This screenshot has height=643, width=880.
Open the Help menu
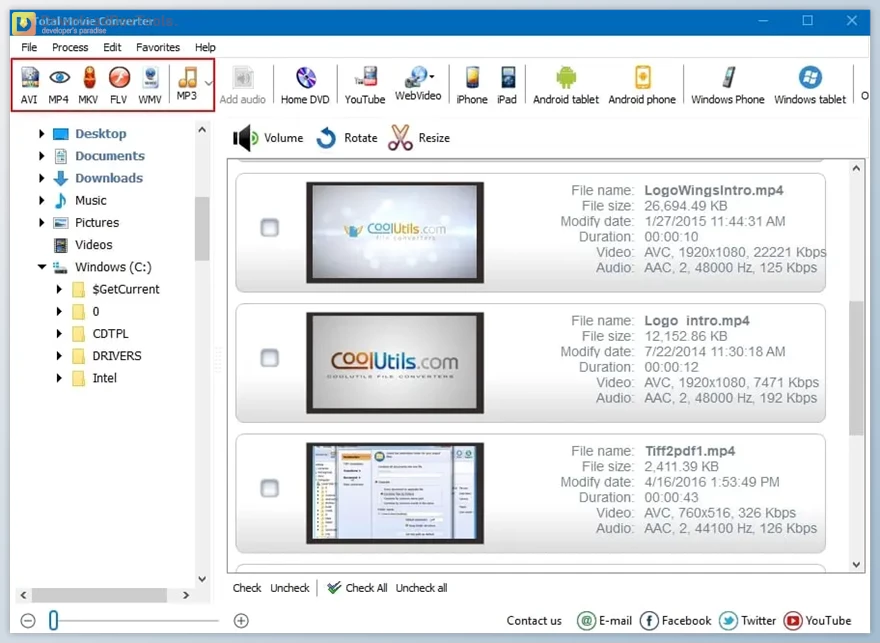[205, 47]
